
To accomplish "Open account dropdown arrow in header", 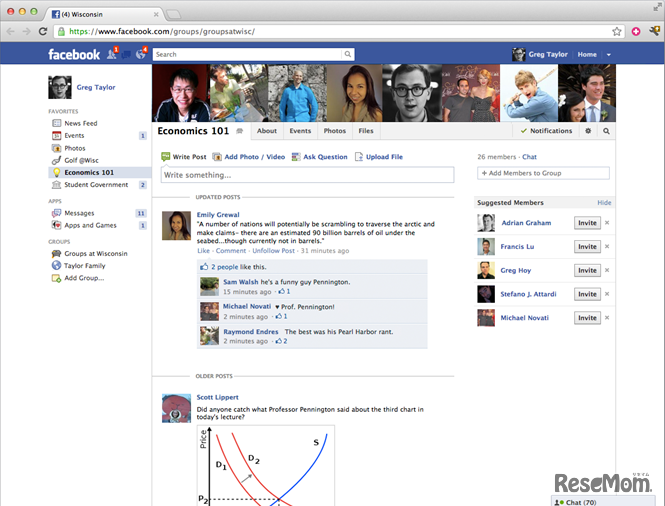I will [609, 55].
